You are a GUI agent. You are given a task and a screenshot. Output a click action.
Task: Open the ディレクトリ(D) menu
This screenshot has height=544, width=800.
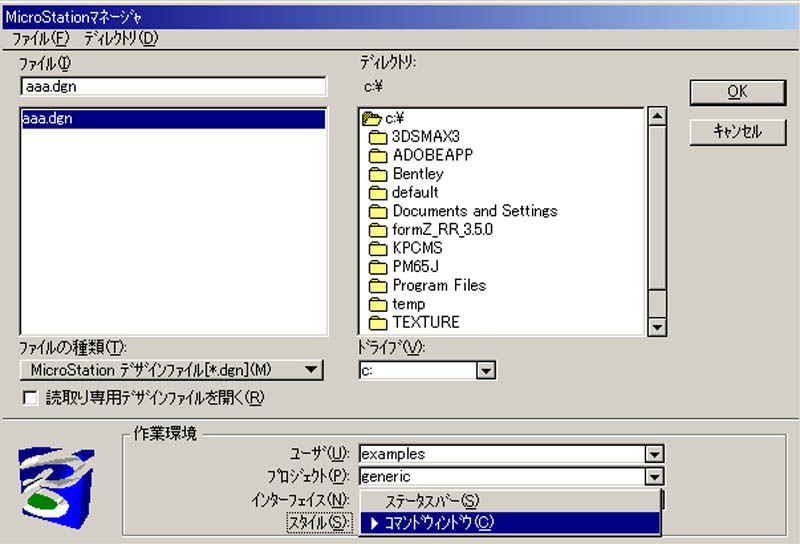[121, 38]
